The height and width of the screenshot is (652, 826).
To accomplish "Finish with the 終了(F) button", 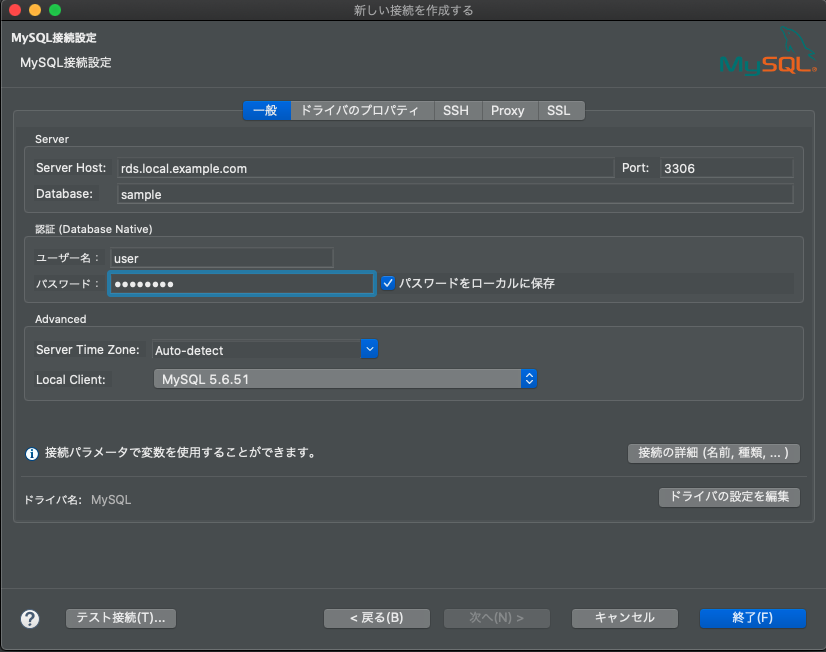I will (x=753, y=618).
